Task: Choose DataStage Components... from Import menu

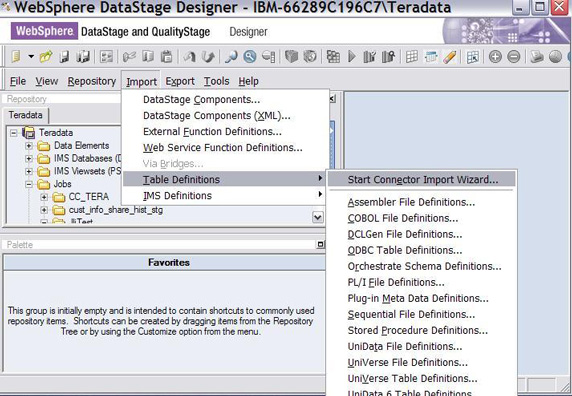Action: click(x=225, y=100)
